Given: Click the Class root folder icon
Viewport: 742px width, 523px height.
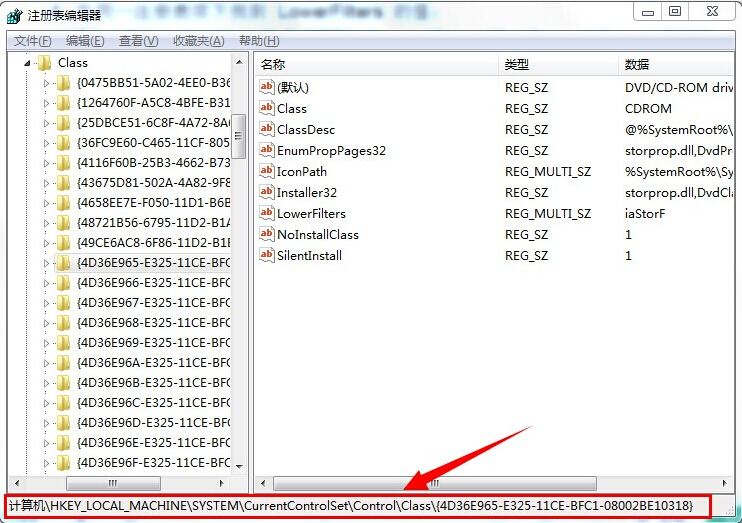Looking at the screenshot, I should click(x=44, y=62).
